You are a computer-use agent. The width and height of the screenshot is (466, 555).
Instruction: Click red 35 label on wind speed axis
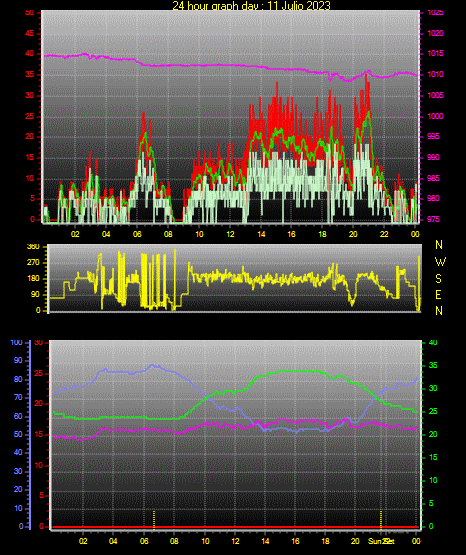(30, 75)
